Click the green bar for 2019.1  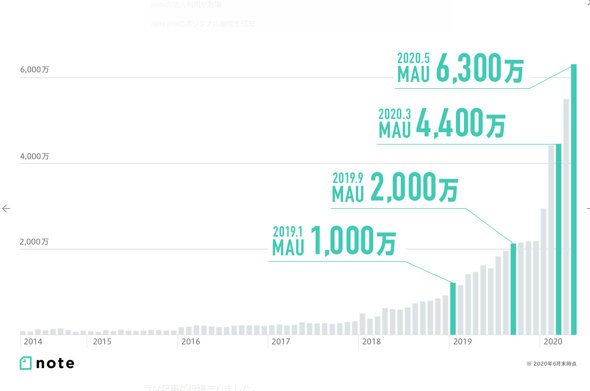pos(453,309)
